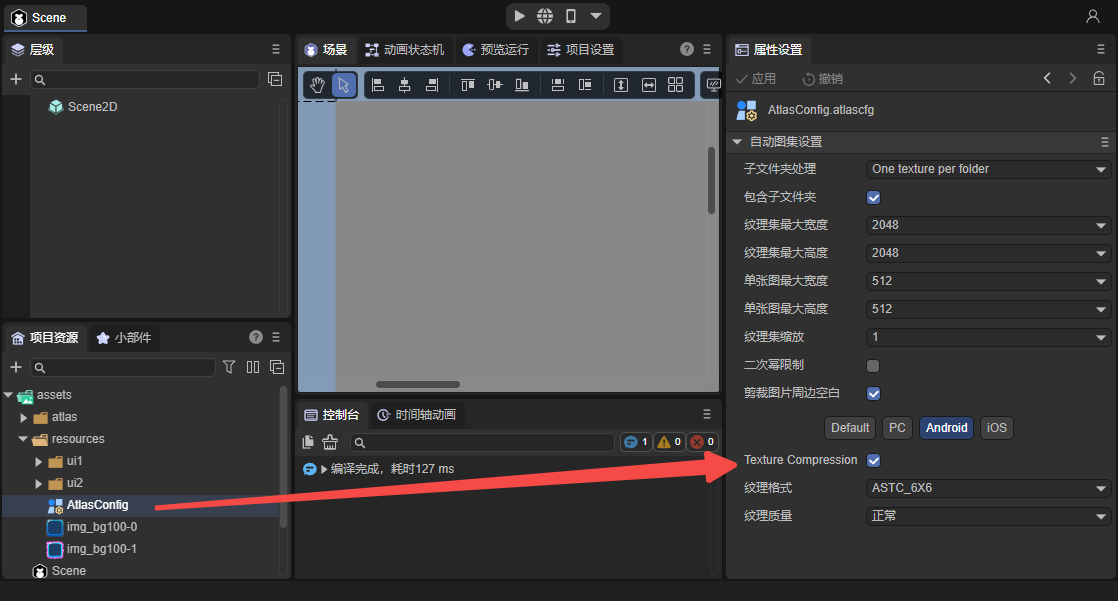Open the 纹理格式 ASTC_6X6 dropdown
The width and height of the screenshot is (1118, 601).
coord(987,488)
